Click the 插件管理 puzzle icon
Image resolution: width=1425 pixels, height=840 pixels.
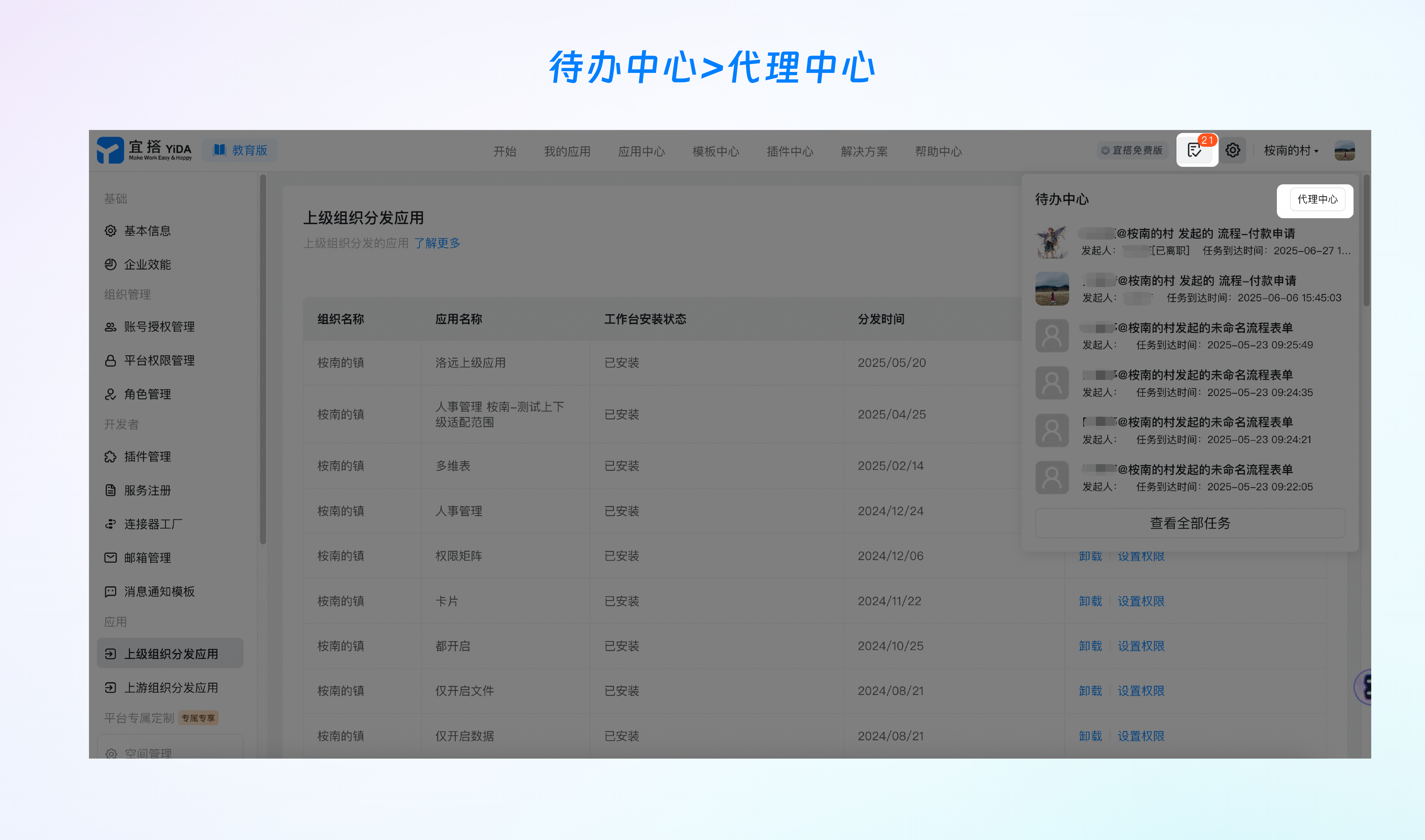tap(110, 457)
